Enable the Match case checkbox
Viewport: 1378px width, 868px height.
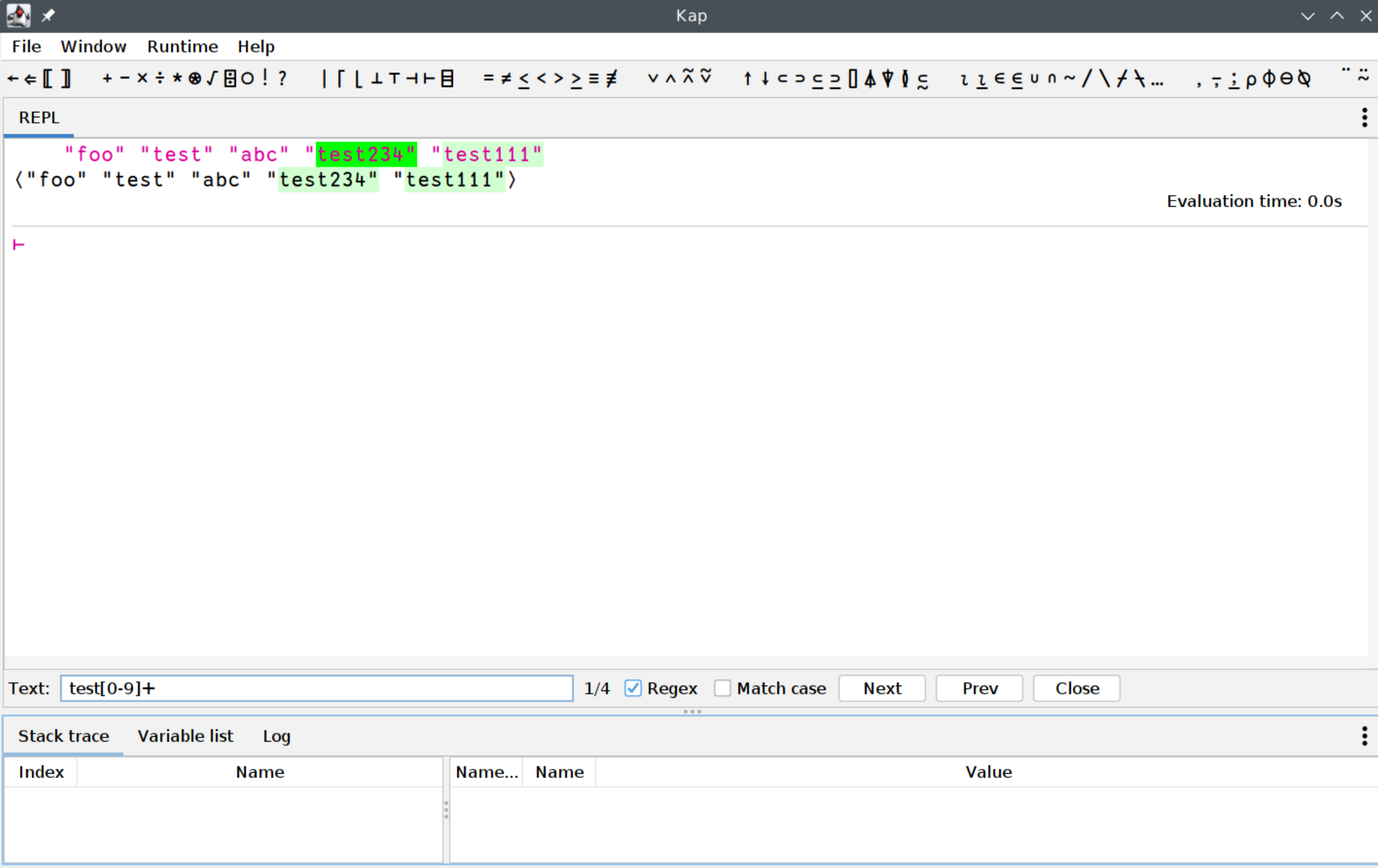pos(722,688)
